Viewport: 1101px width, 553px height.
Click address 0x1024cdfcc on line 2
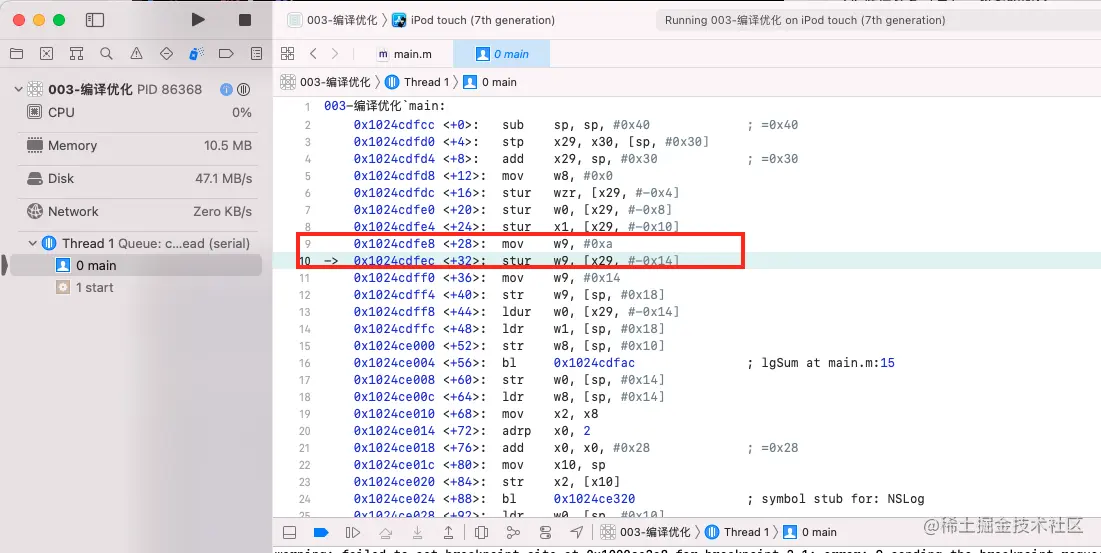click(x=395, y=125)
